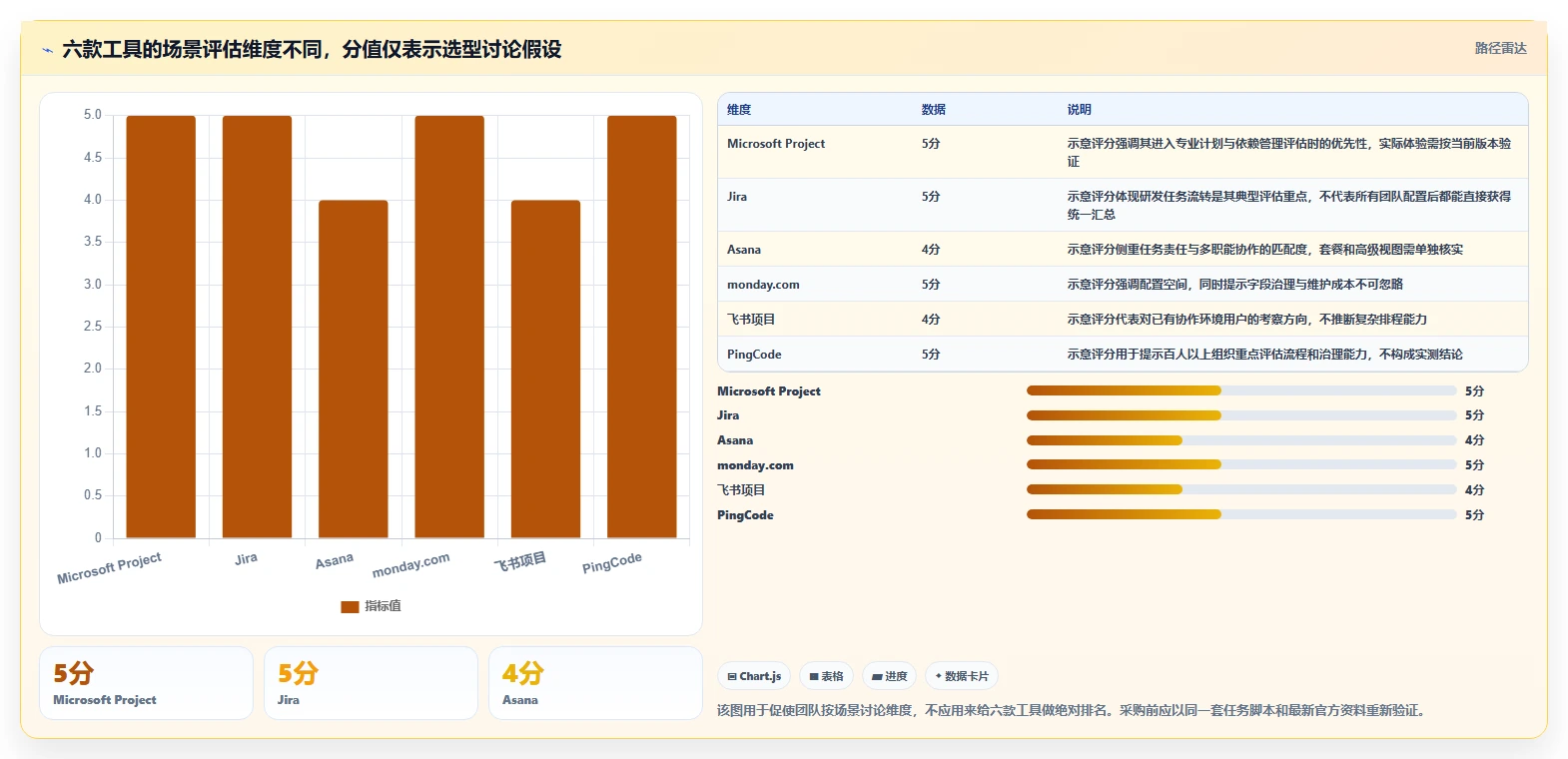Click the Jira progress bar
The height and width of the screenshot is (759, 1568).
click(x=1241, y=415)
